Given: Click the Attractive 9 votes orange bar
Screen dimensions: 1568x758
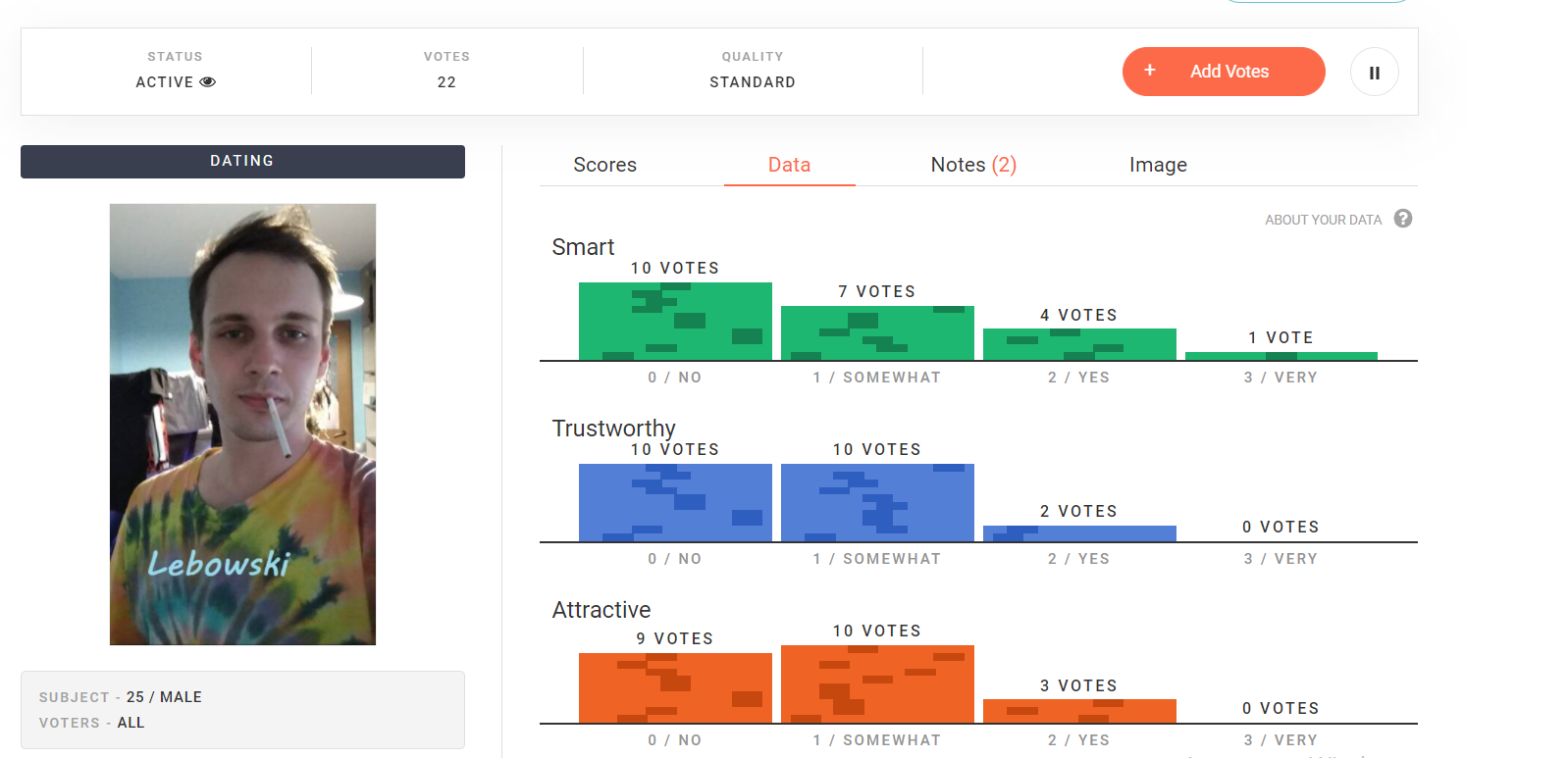Looking at the screenshot, I should (x=675, y=688).
